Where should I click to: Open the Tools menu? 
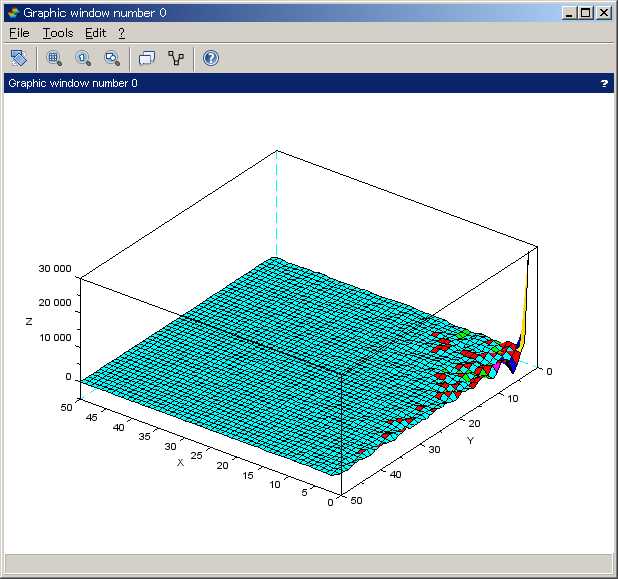[58, 33]
